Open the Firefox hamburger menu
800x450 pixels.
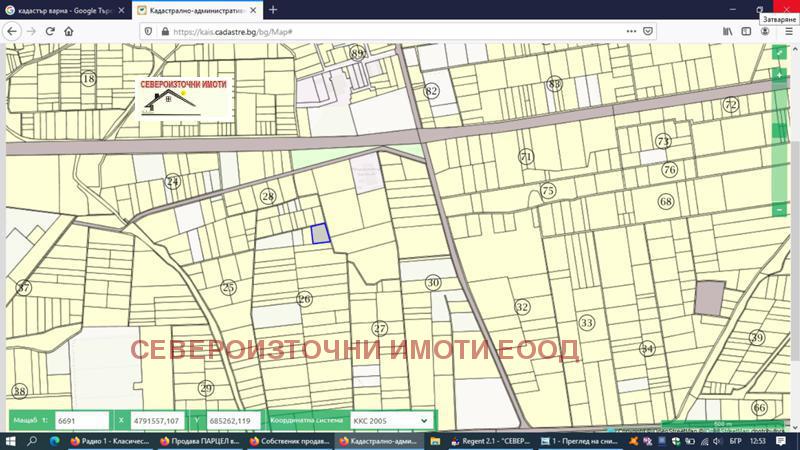pos(789,31)
